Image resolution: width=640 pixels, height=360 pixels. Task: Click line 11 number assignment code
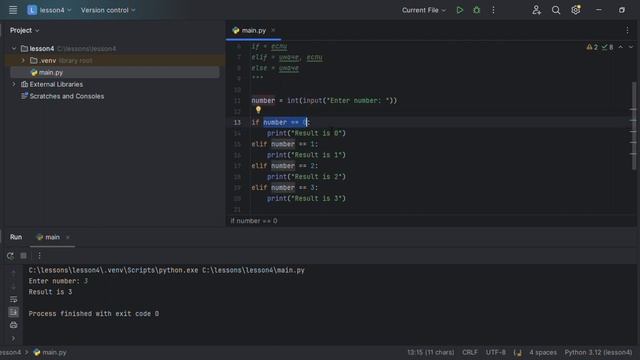(324, 100)
